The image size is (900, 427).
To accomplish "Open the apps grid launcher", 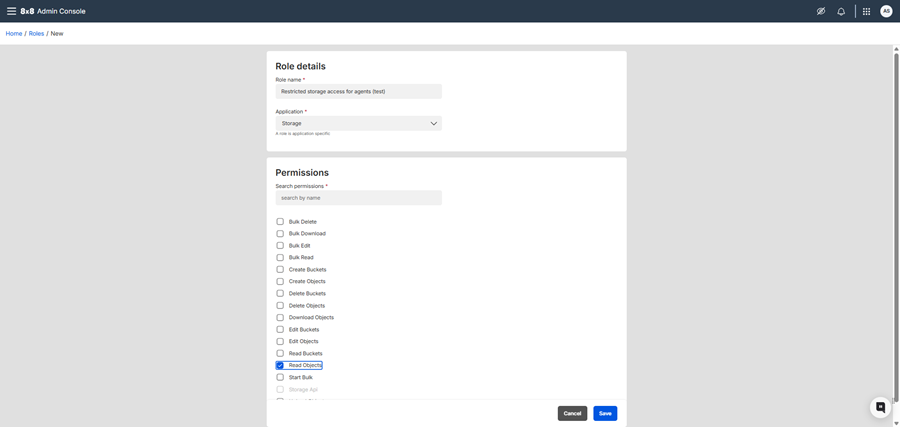I will pos(866,11).
